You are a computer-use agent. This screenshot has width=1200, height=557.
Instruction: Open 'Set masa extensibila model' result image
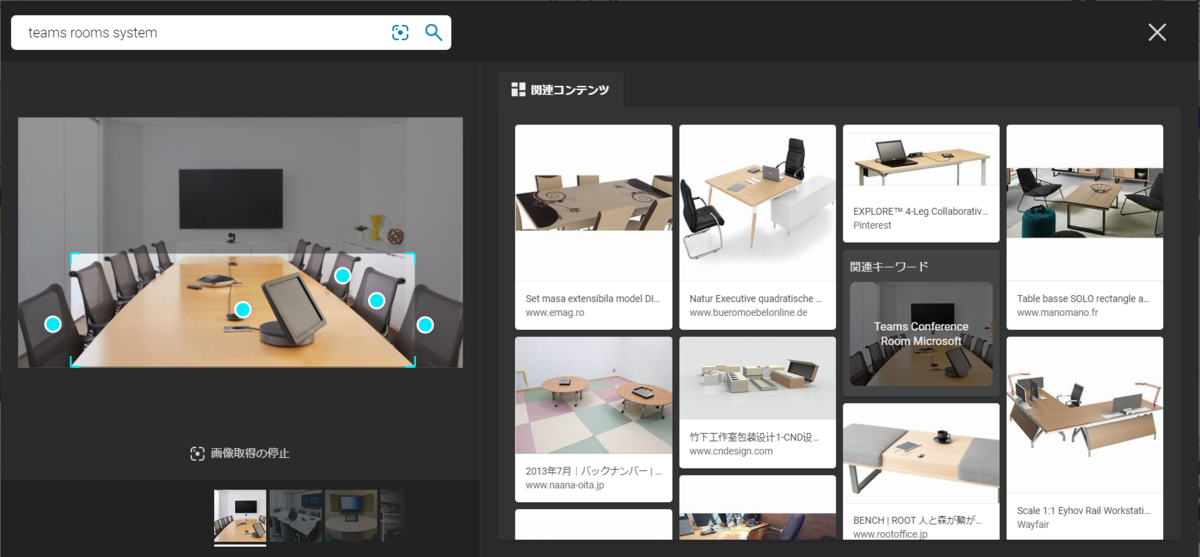coord(593,203)
